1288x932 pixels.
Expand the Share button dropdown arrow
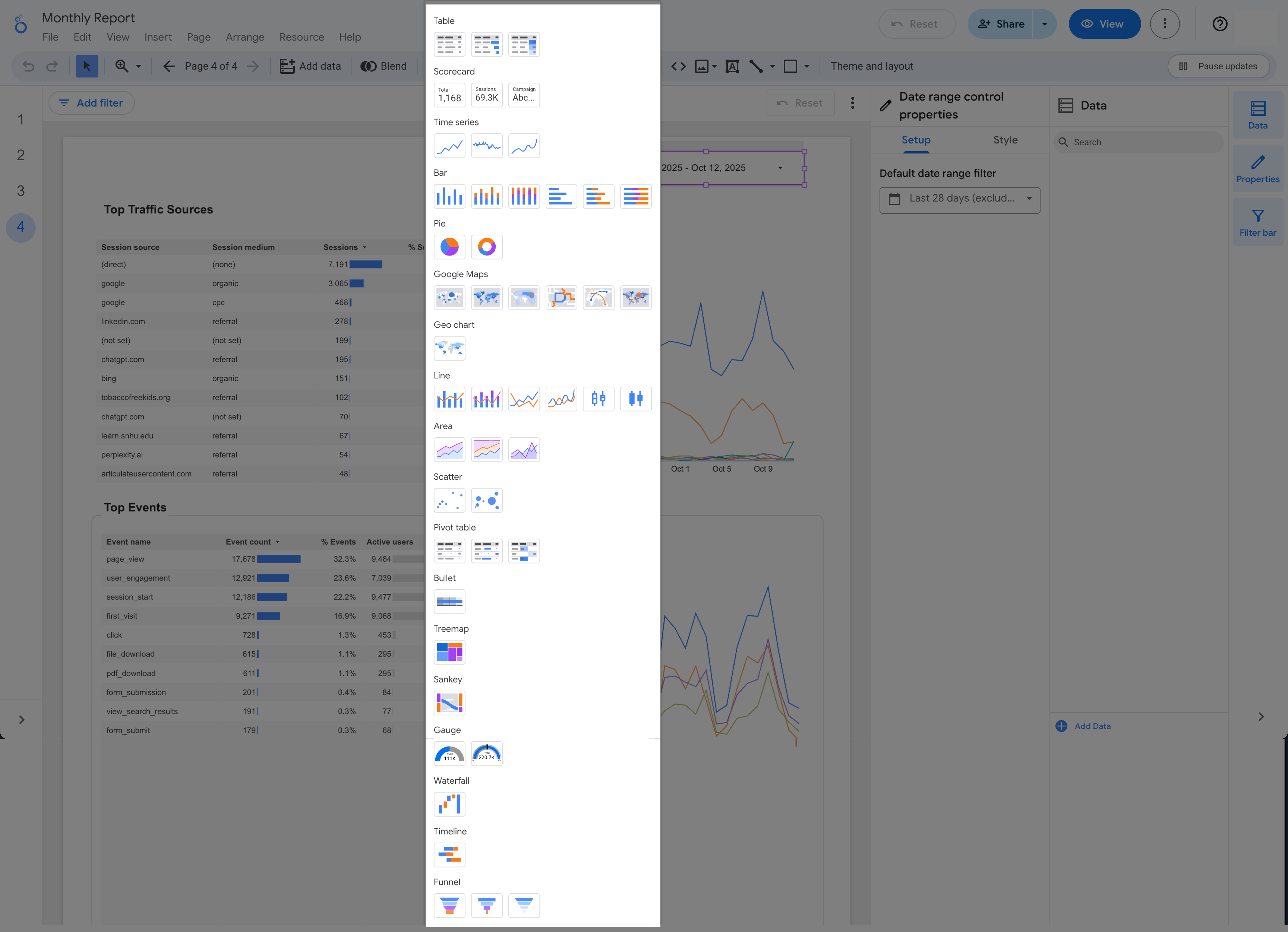(x=1044, y=24)
